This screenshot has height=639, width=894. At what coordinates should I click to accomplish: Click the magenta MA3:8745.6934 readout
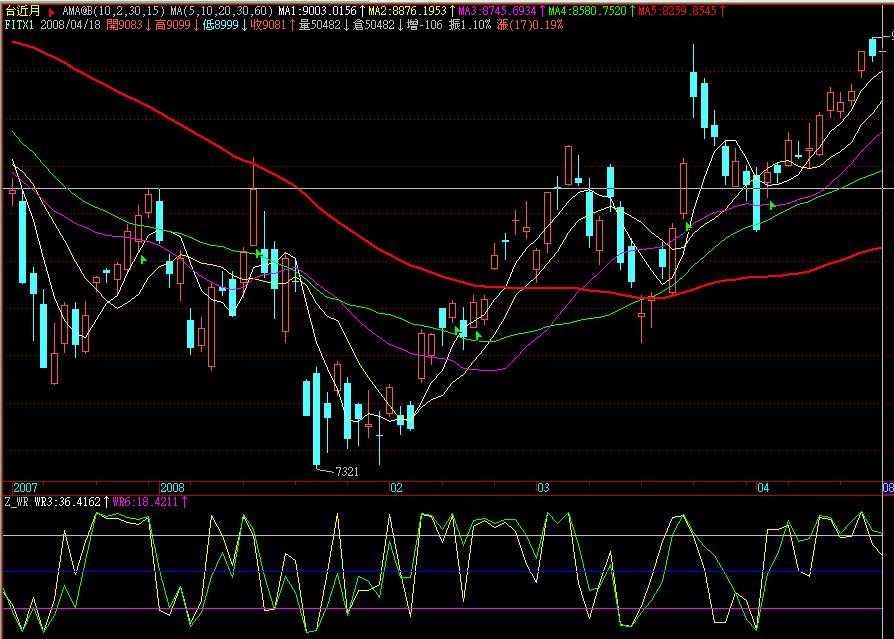click(496, 9)
